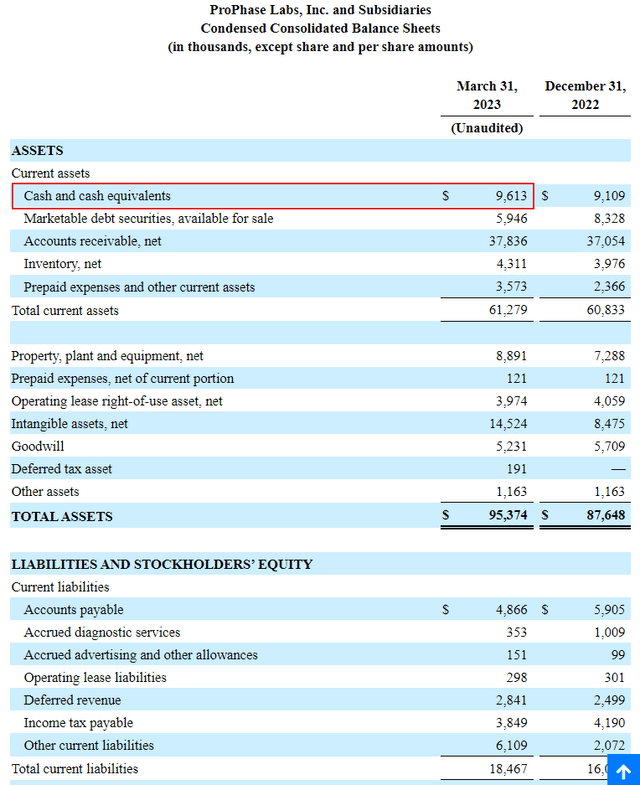Select the 'Income tax payable' label

[x=79, y=723]
